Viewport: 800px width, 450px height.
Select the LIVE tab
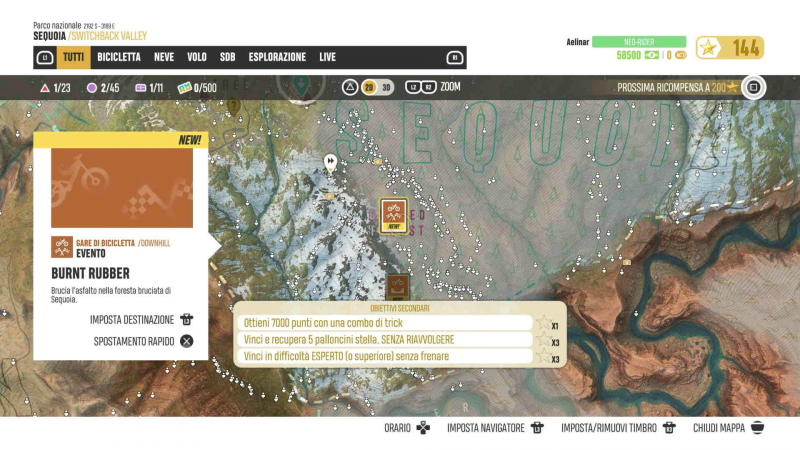[328, 57]
